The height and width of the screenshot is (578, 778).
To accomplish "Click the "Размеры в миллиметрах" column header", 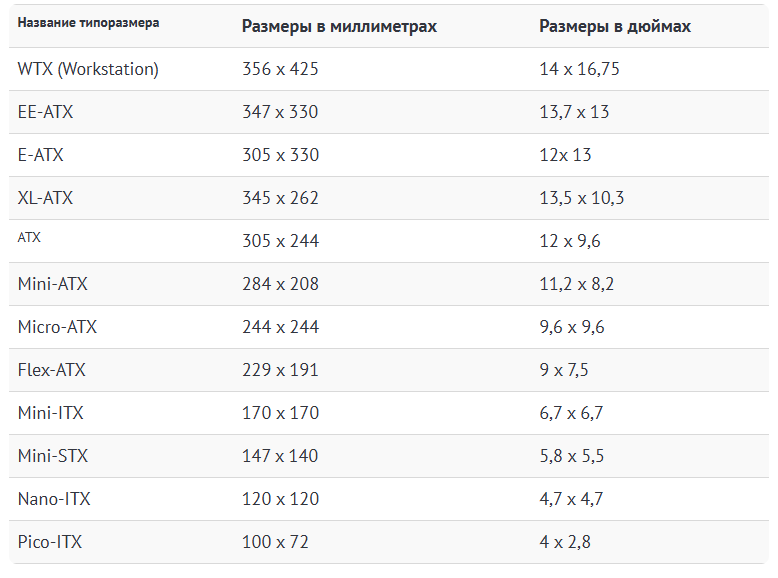I will (x=339, y=26).
